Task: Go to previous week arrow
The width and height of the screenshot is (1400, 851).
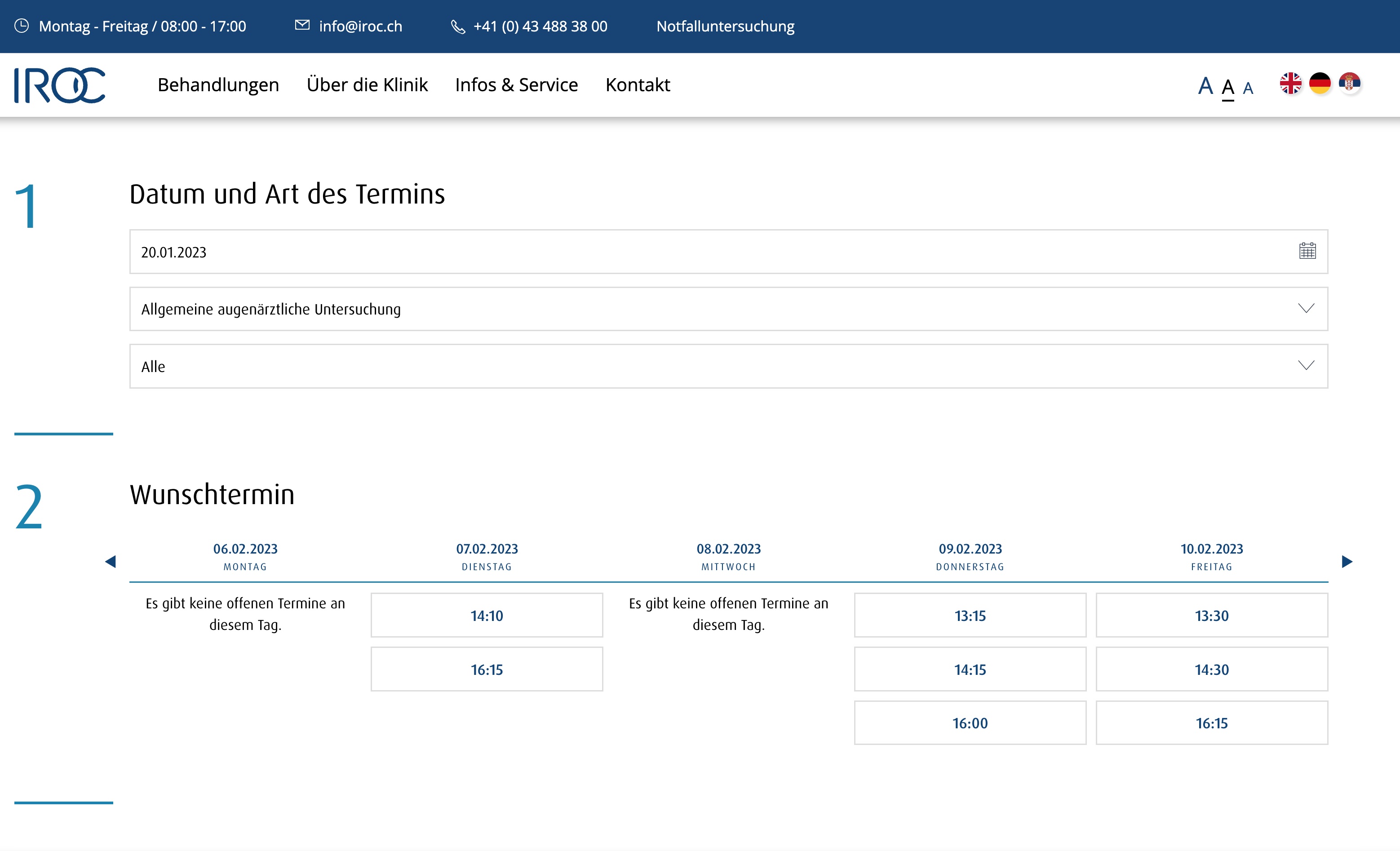Action: coord(111,561)
